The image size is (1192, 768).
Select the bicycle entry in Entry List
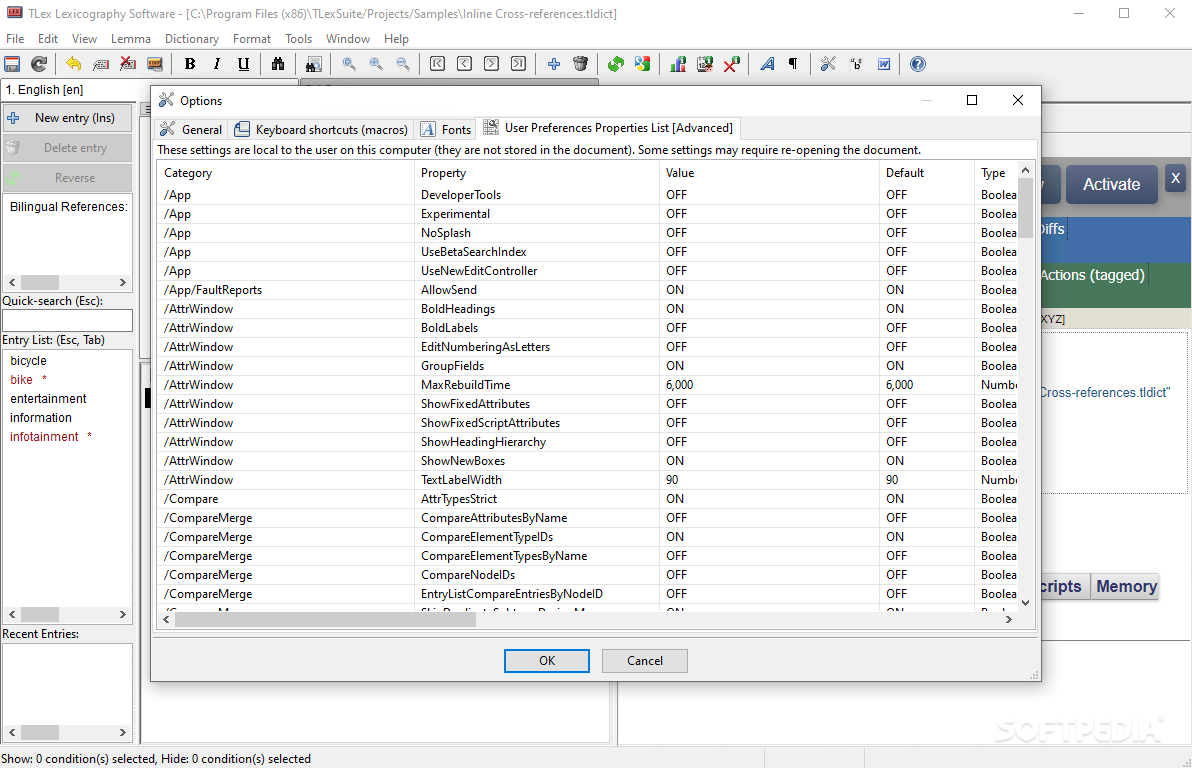coord(29,360)
